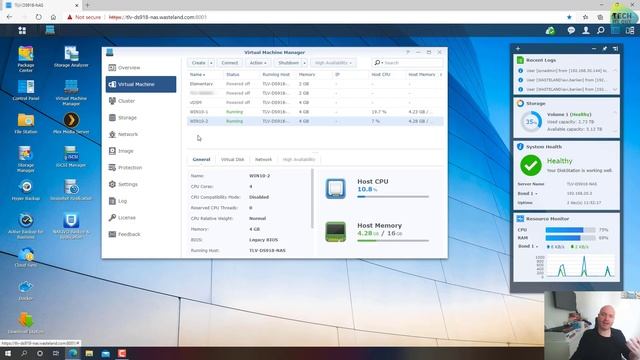The height and width of the screenshot is (360, 640).
Task: Open the Storage Manager desktop icon
Action: pyautogui.click(x=25, y=159)
